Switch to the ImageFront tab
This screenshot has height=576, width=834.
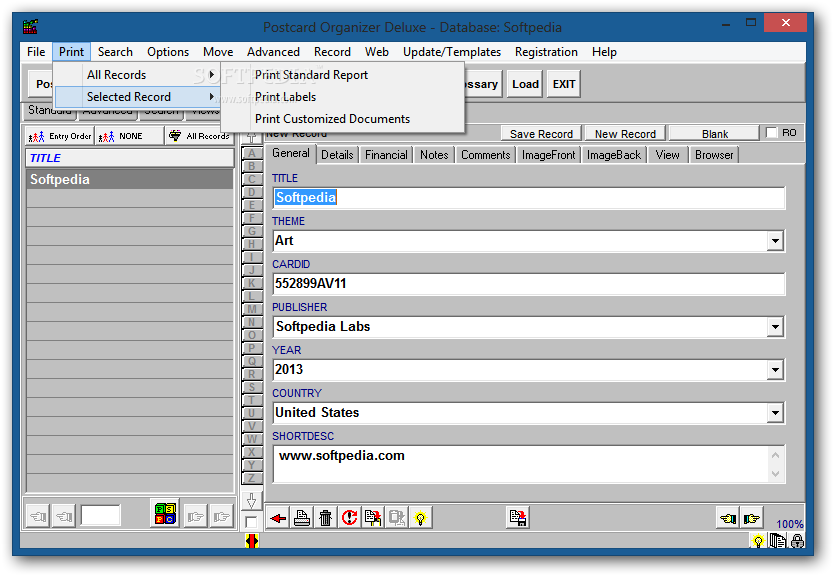548,155
